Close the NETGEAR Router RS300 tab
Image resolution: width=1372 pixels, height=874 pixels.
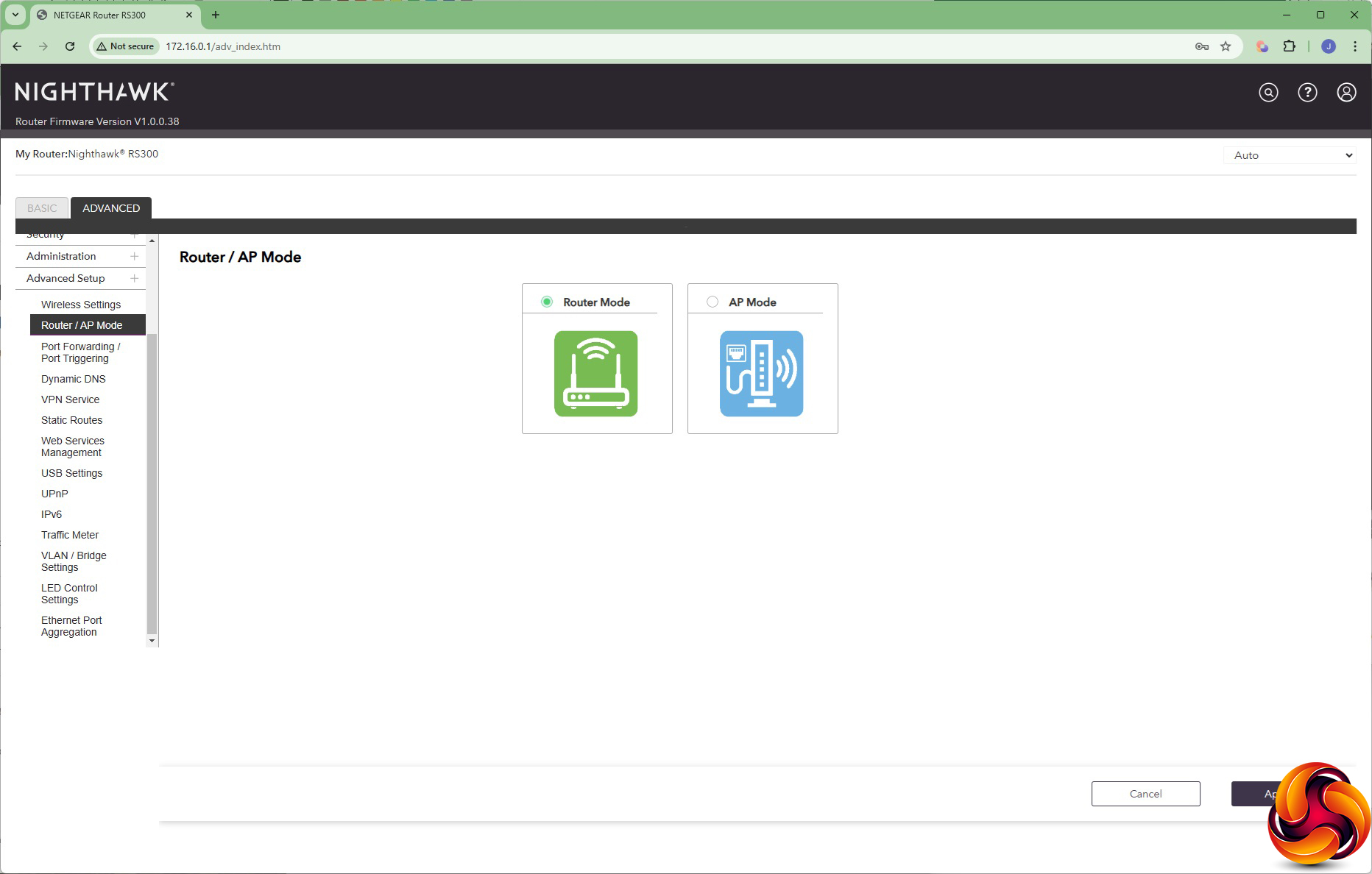[189, 15]
